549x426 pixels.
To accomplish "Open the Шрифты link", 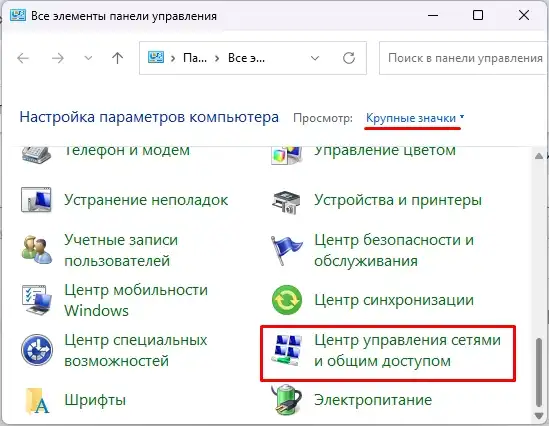I will 95,400.
